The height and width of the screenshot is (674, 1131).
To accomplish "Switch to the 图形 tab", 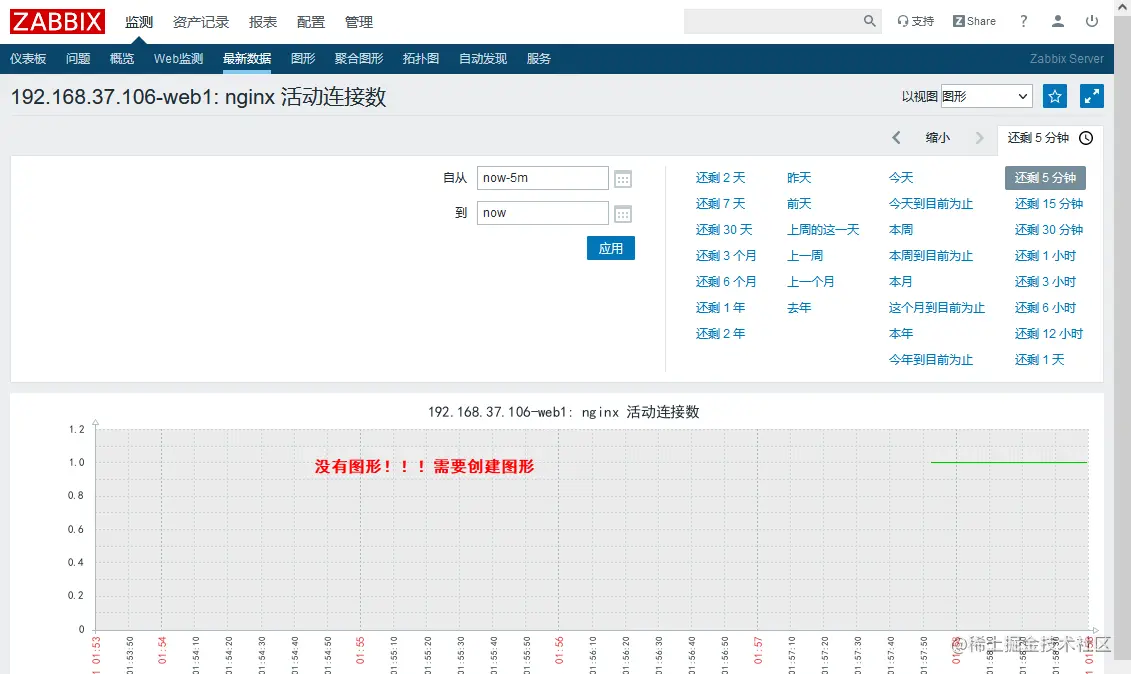I will click(302, 58).
